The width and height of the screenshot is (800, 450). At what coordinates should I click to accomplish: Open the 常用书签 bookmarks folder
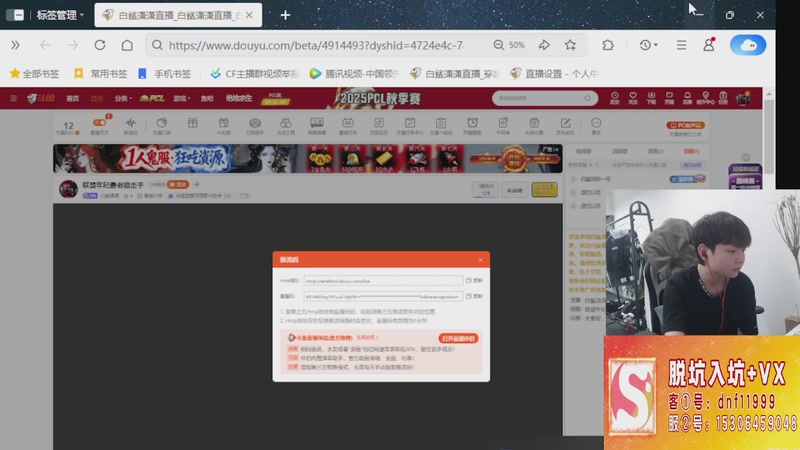click(x=101, y=74)
